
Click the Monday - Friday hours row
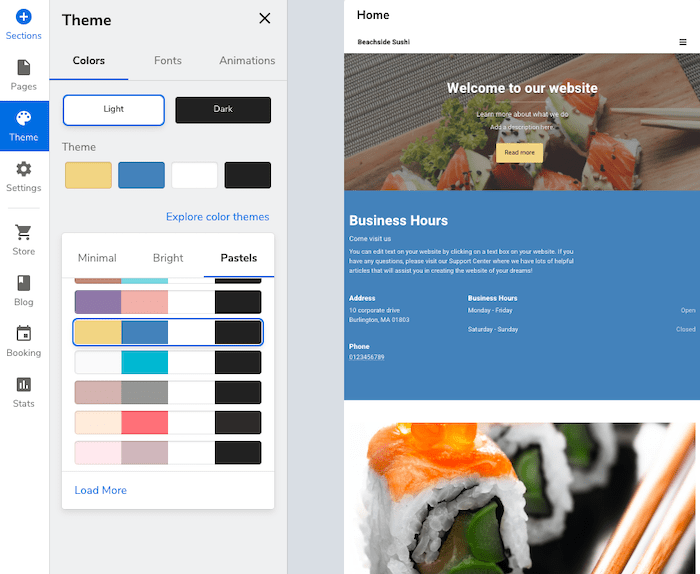[x=581, y=310]
